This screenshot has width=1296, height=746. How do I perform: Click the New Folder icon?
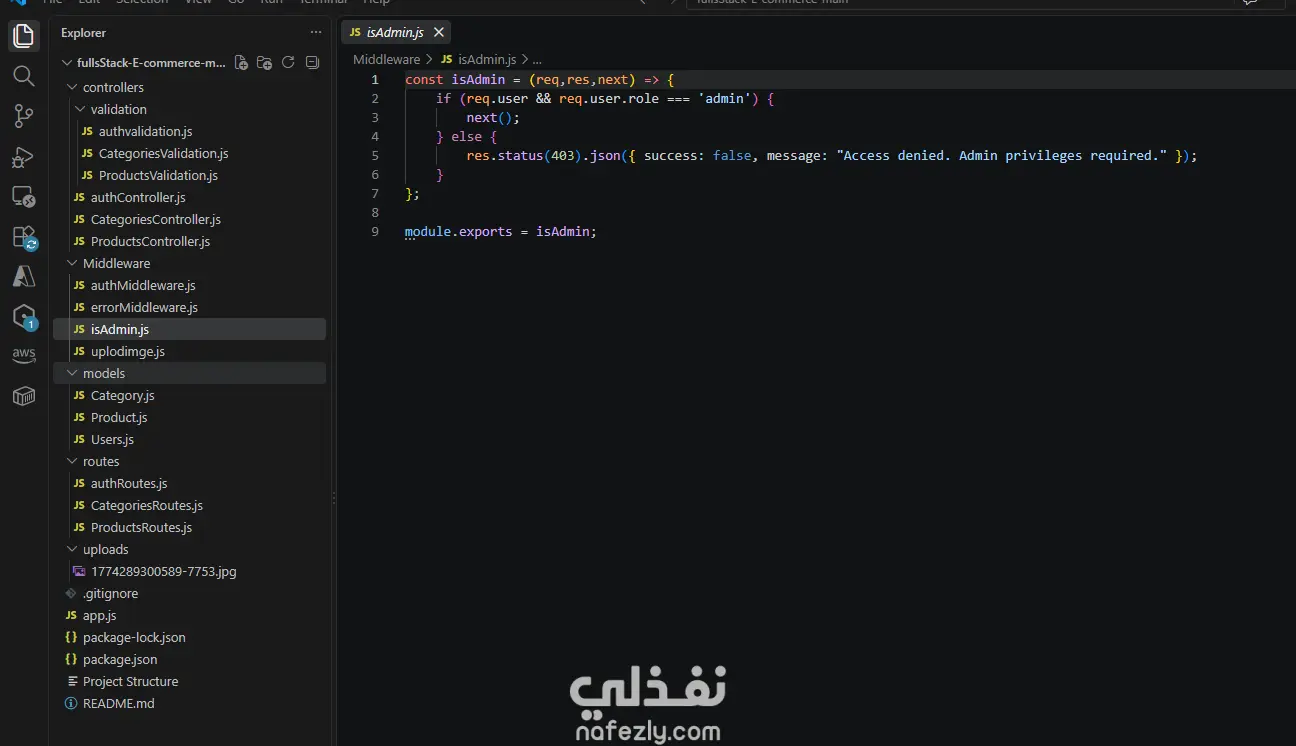click(x=264, y=63)
